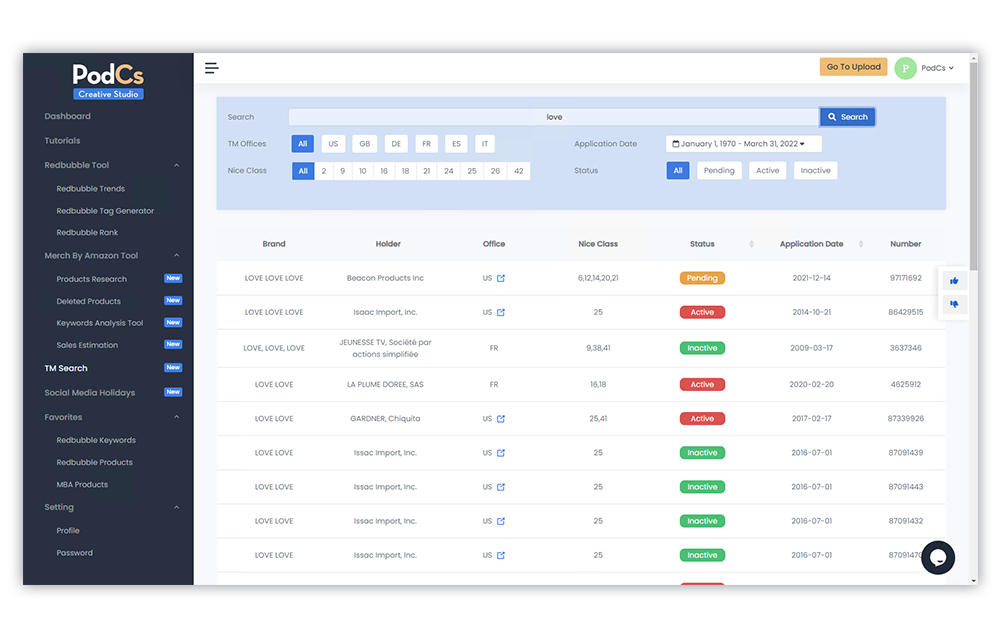Viewport: 1000px width, 638px height.
Task: Open the Application Date range picker
Action: 744,144
